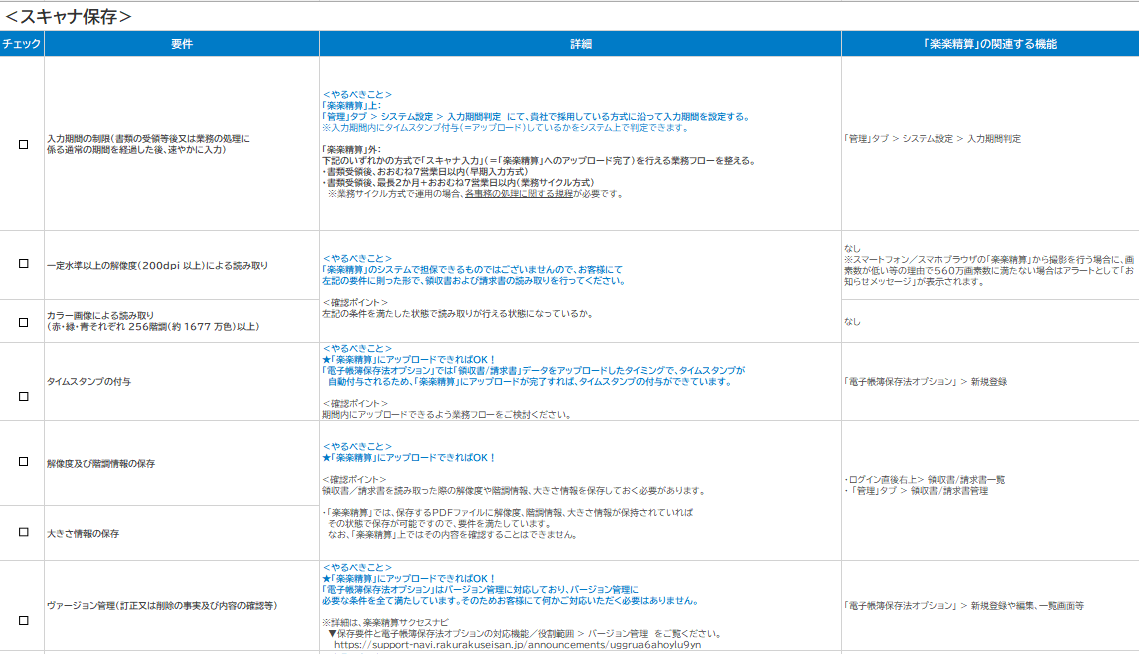This screenshot has width=1139, height=654.
Task: Click the 詳細 column header
Action: [580, 44]
